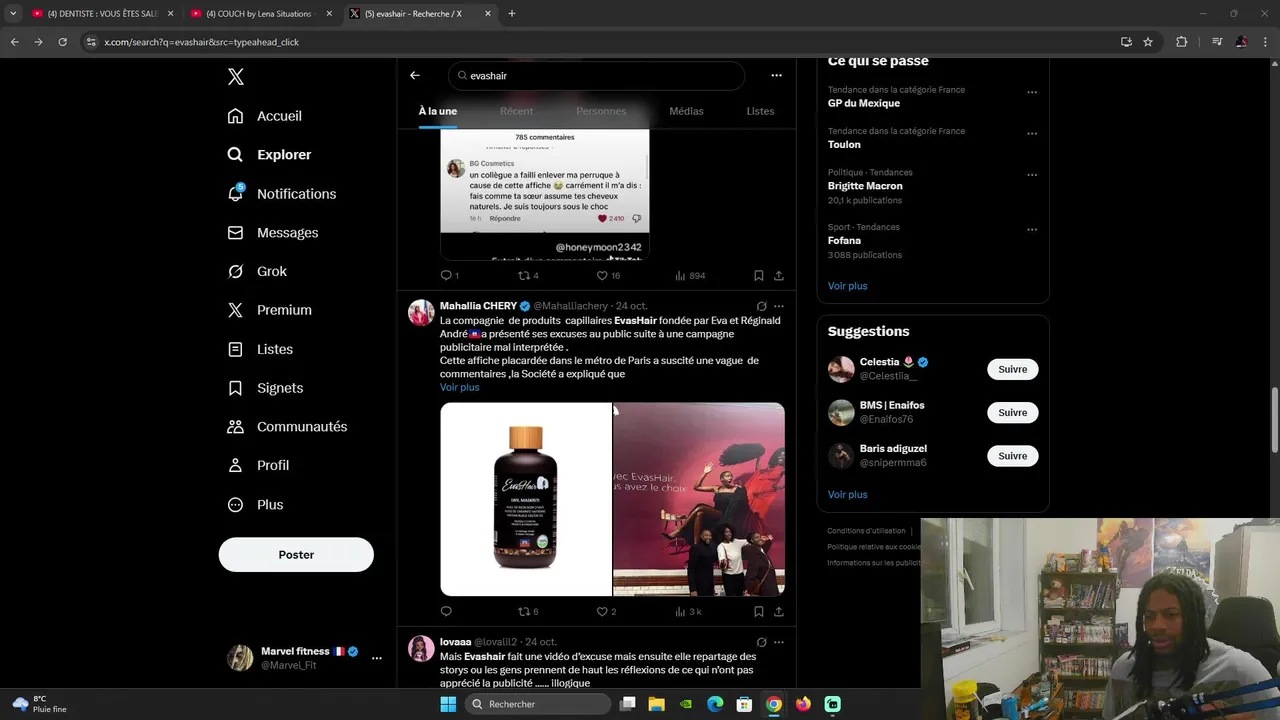1280x720 pixels.
Task: Open Grok icon on Mahallia CHERY post
Action: click(x=761, y=307)
